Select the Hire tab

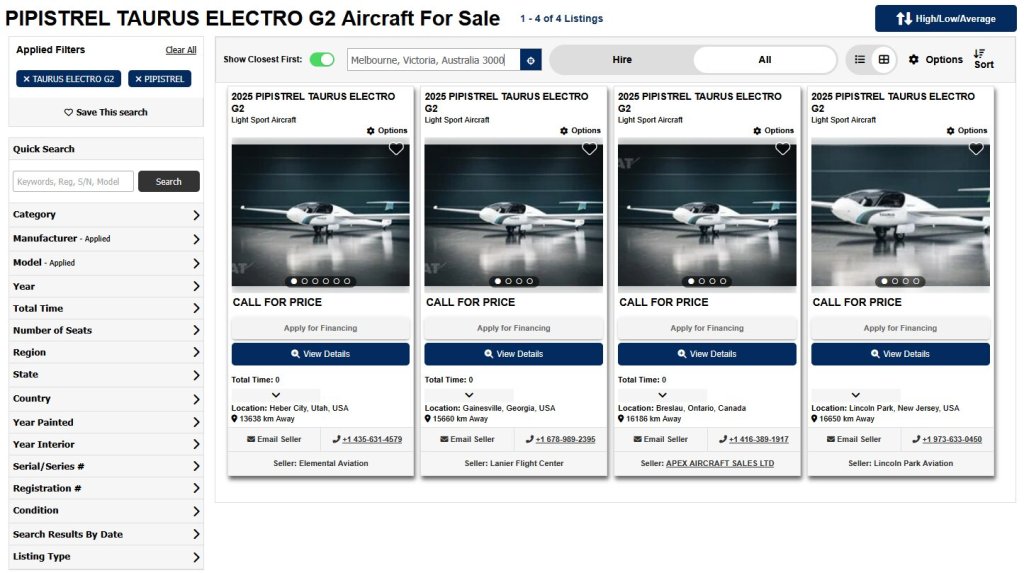click(622, 60)
